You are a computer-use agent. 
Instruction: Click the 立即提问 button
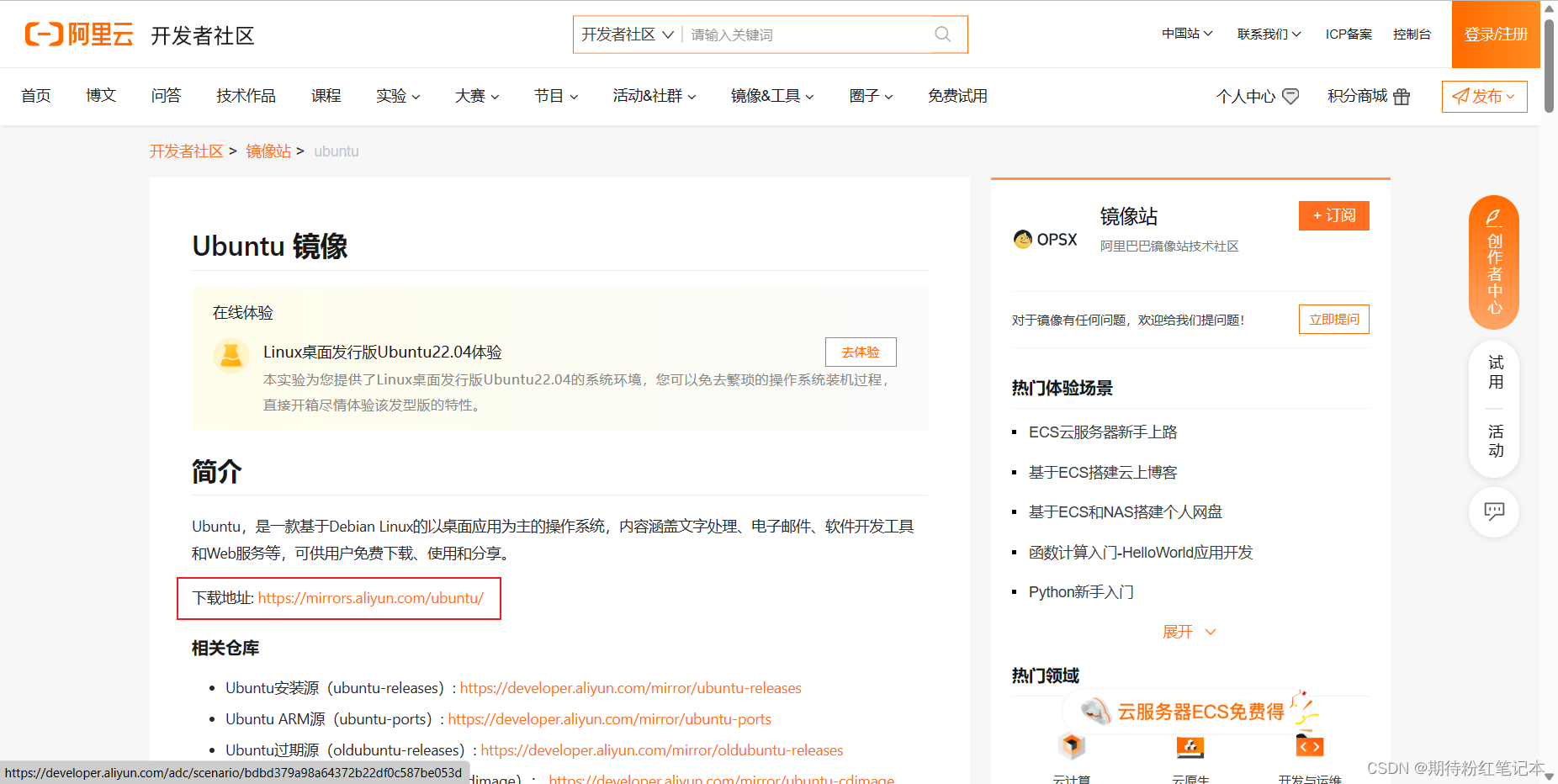click(x=1334, y=319)
